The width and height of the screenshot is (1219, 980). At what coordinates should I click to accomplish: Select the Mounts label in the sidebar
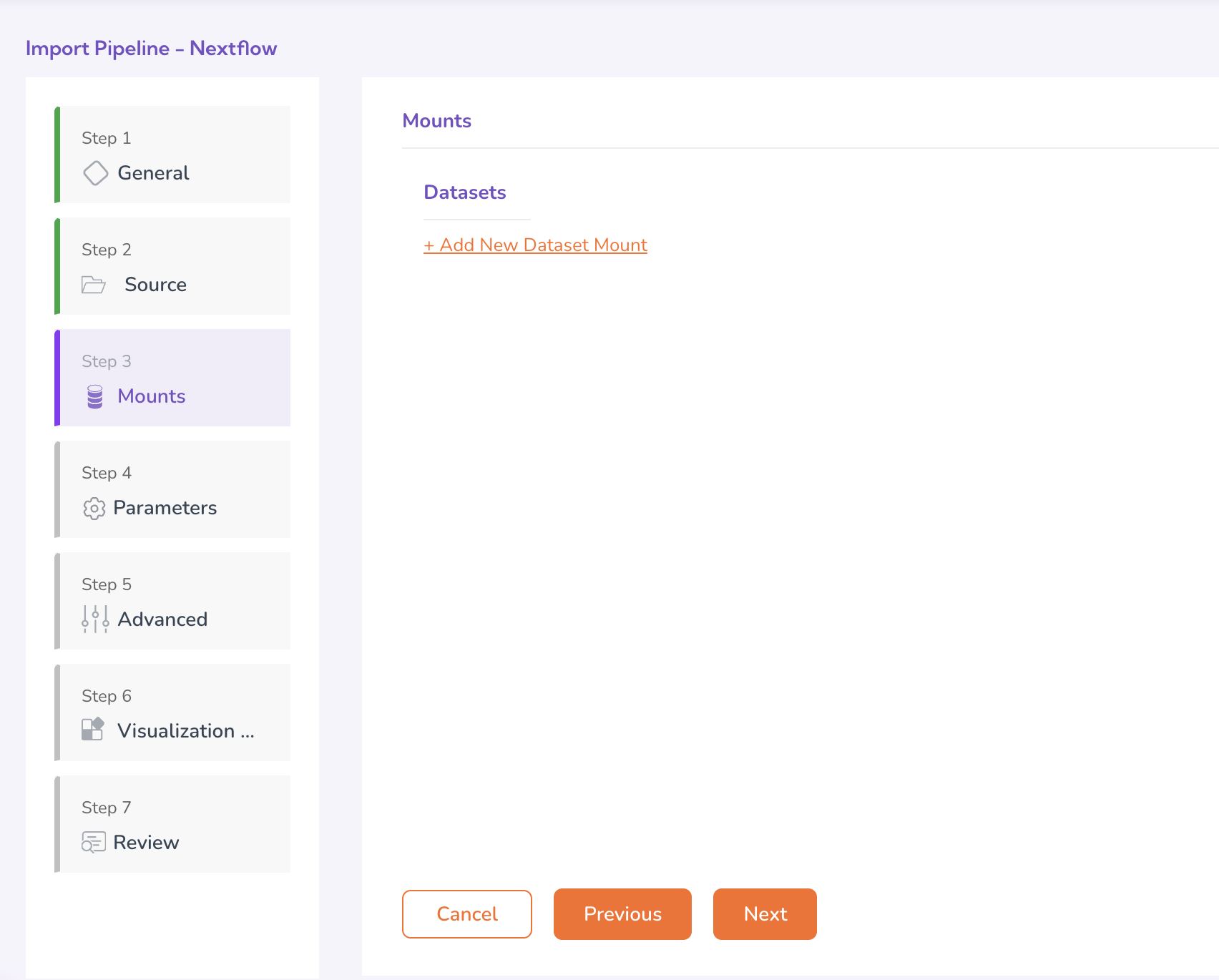coord(152,396)
